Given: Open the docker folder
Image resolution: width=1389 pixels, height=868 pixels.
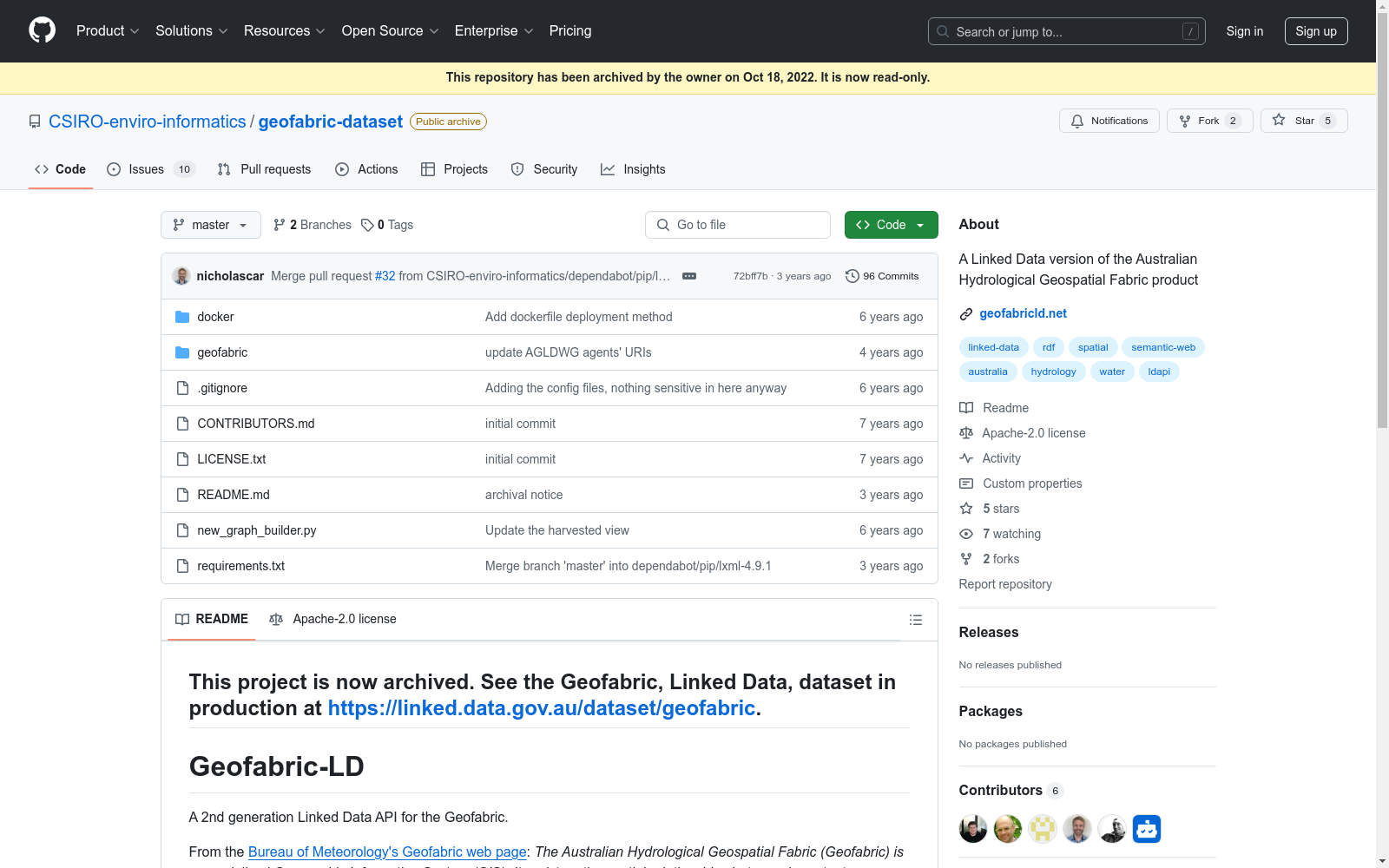Looking at the screenshot, I should point(215,317).
